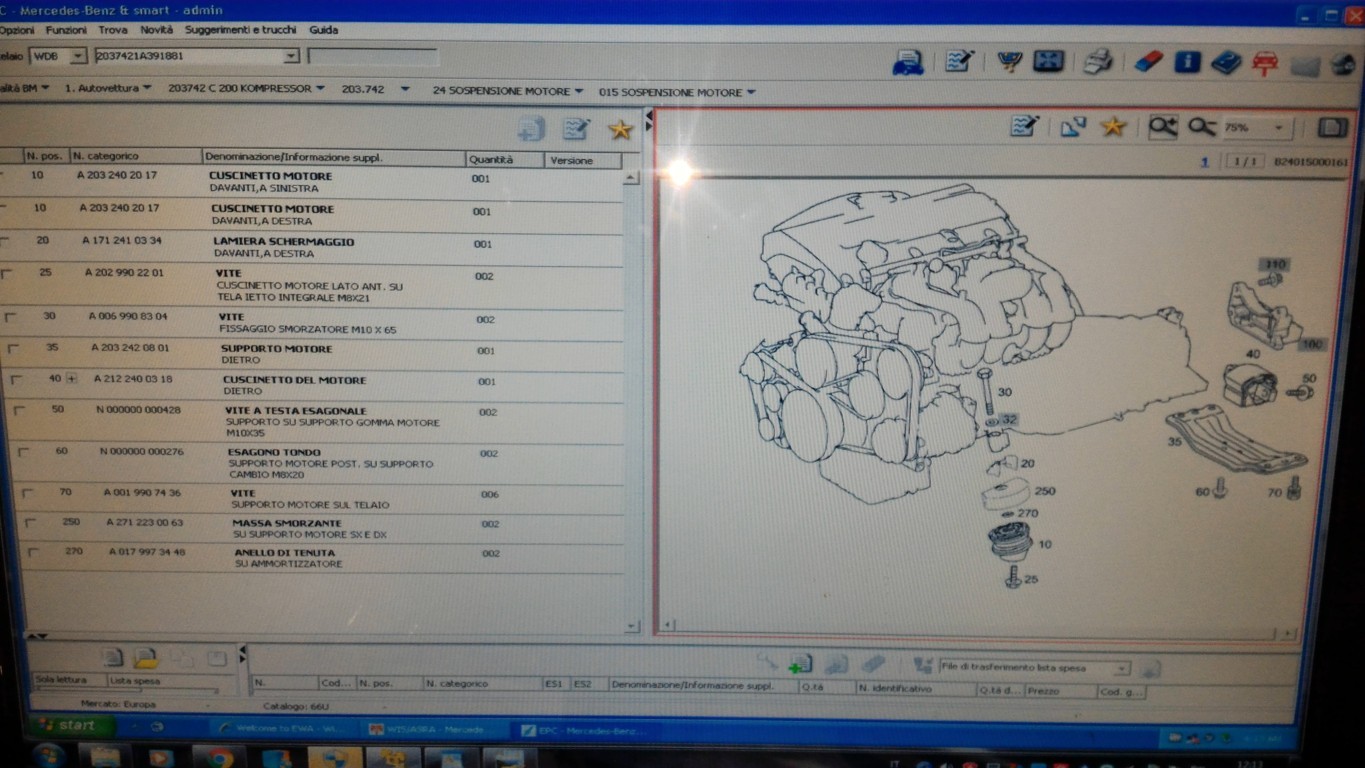This screenshot has height=768, width=1365.
Task: Click the star icon above parts list
Action: click(620, 129)
